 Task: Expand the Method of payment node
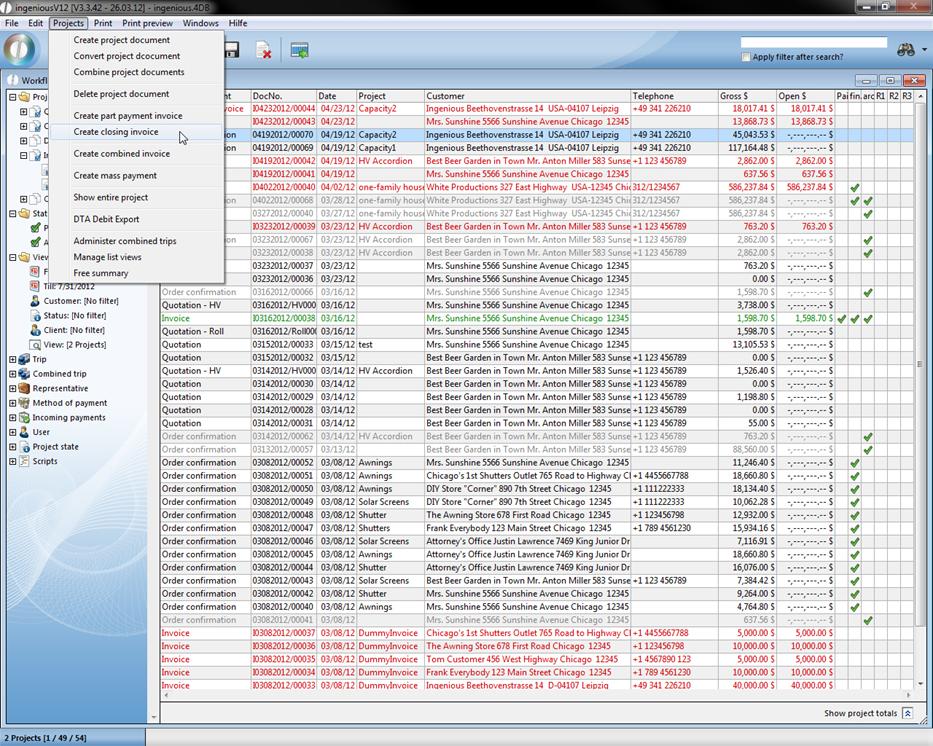pyautogui.click(x=13, y=403)
